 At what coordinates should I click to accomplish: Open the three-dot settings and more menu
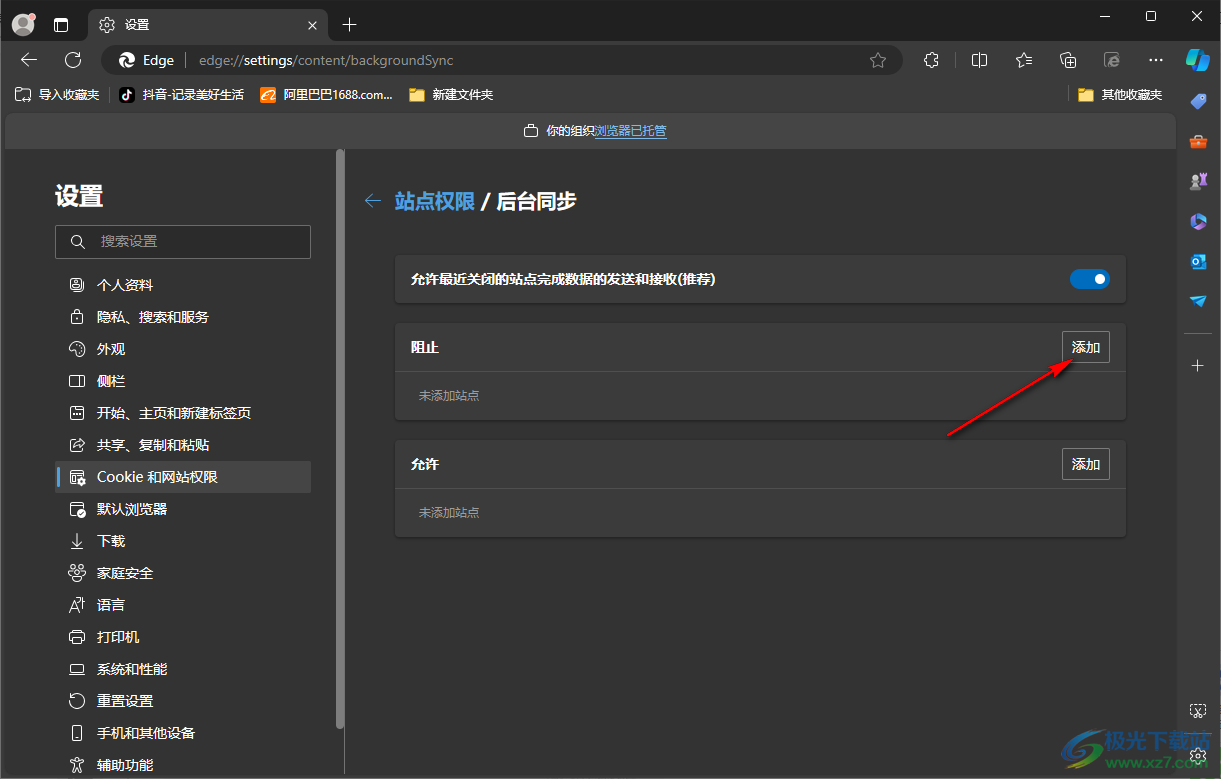[1156, 60]
